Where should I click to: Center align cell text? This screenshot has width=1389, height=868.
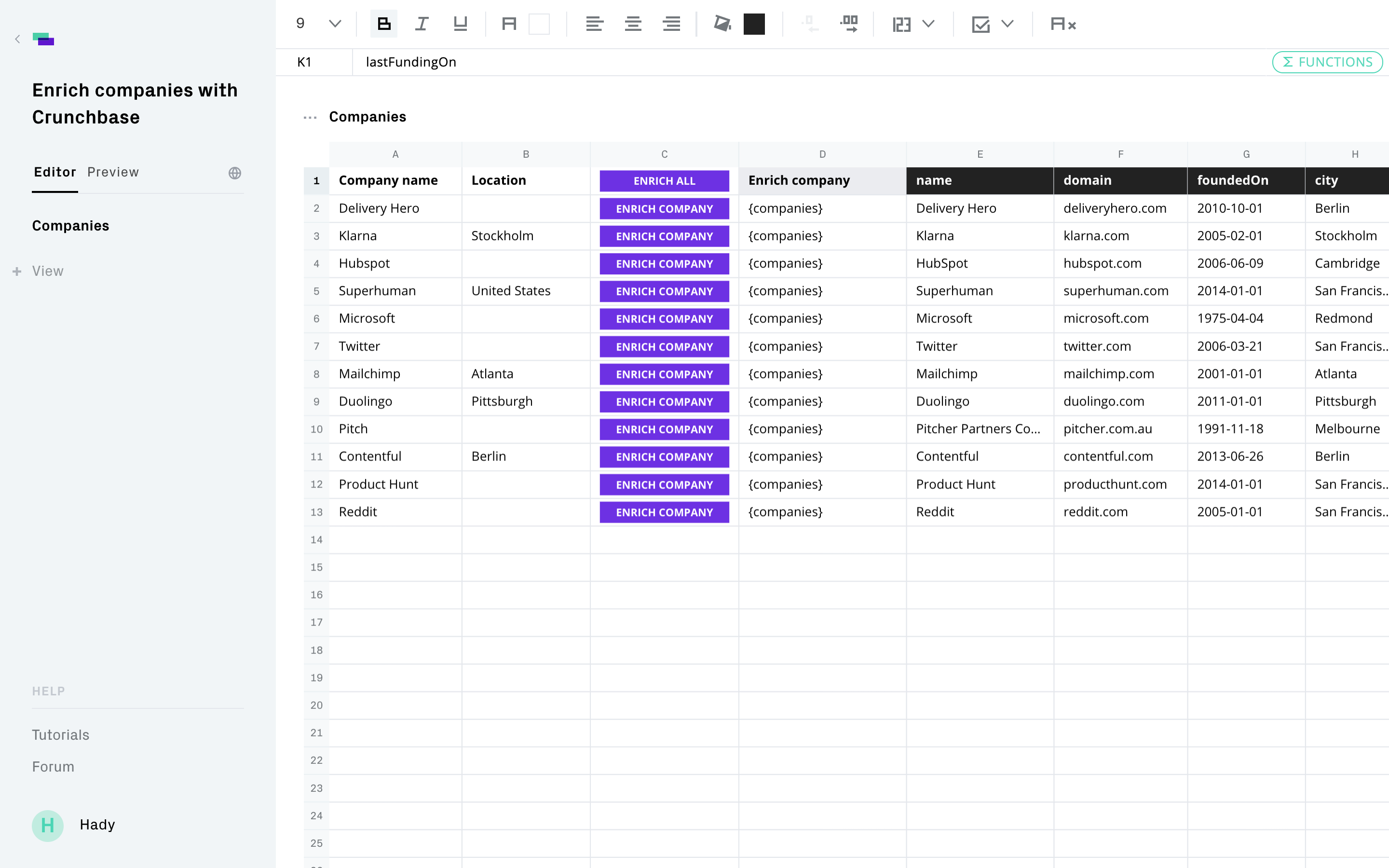(632, 24)
